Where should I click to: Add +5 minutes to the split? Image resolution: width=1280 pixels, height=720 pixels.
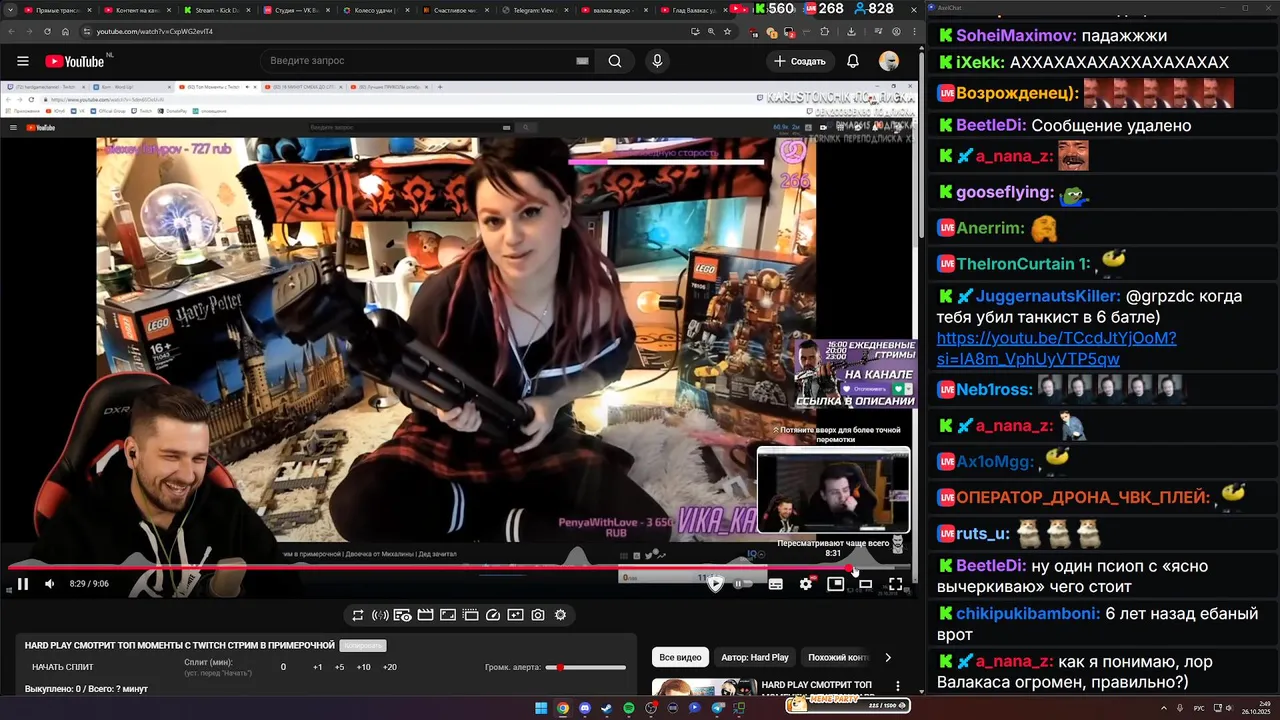click(x=340, y=667)
